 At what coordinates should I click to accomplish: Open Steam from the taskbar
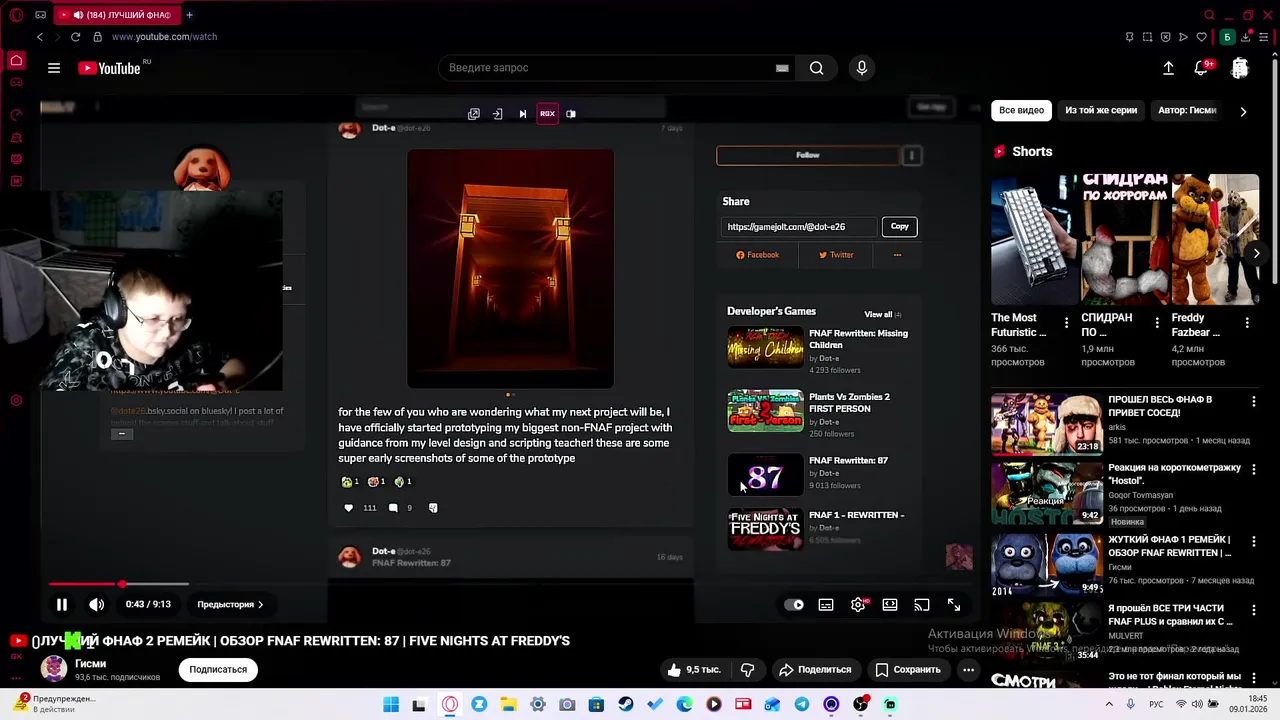625,705
